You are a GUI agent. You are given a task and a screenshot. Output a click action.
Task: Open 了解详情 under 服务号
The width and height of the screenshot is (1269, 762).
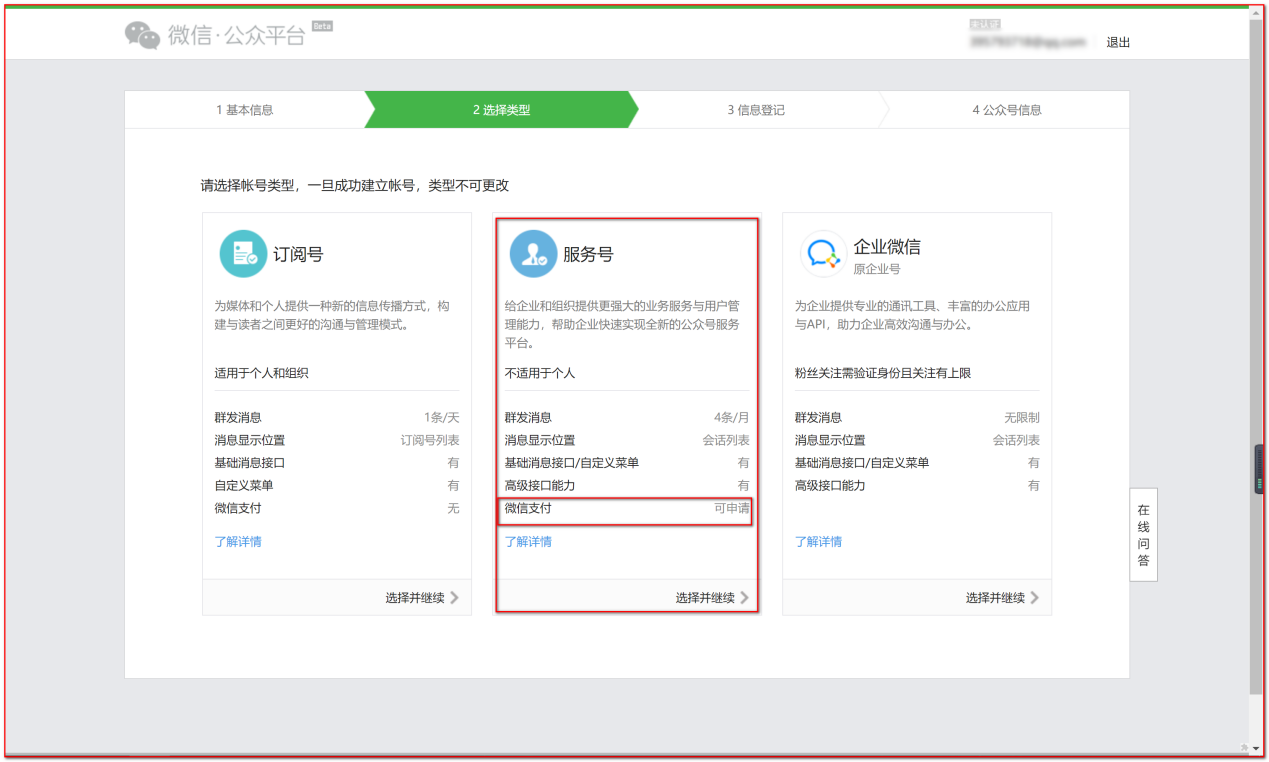528,542
